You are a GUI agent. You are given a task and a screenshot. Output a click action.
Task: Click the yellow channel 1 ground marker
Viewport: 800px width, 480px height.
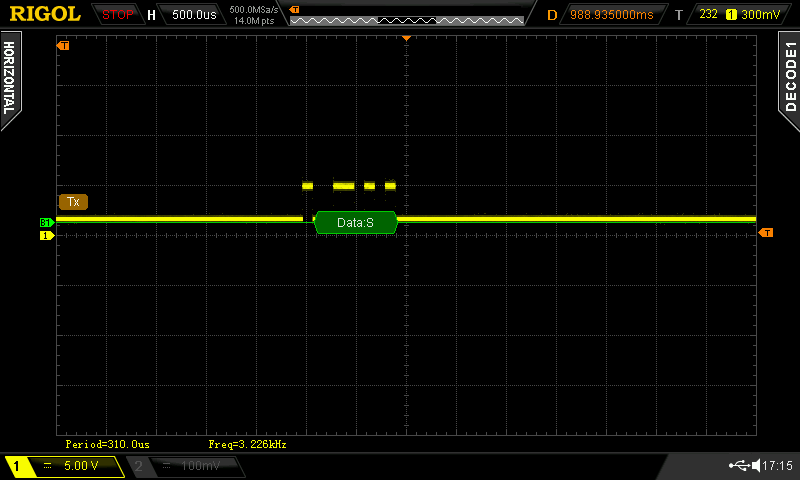46,236
